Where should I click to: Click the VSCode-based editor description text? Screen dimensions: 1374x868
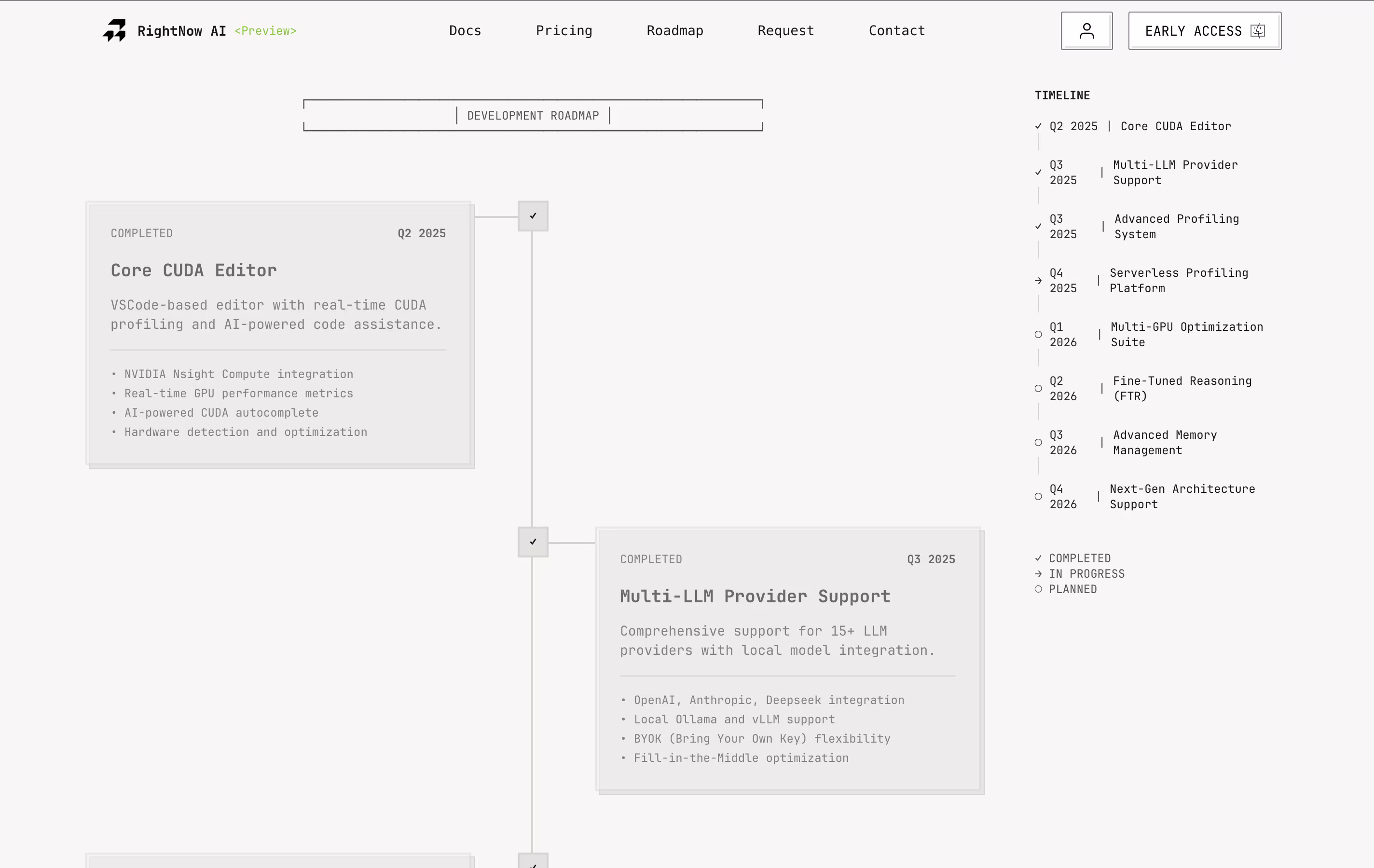coord(276,315)
